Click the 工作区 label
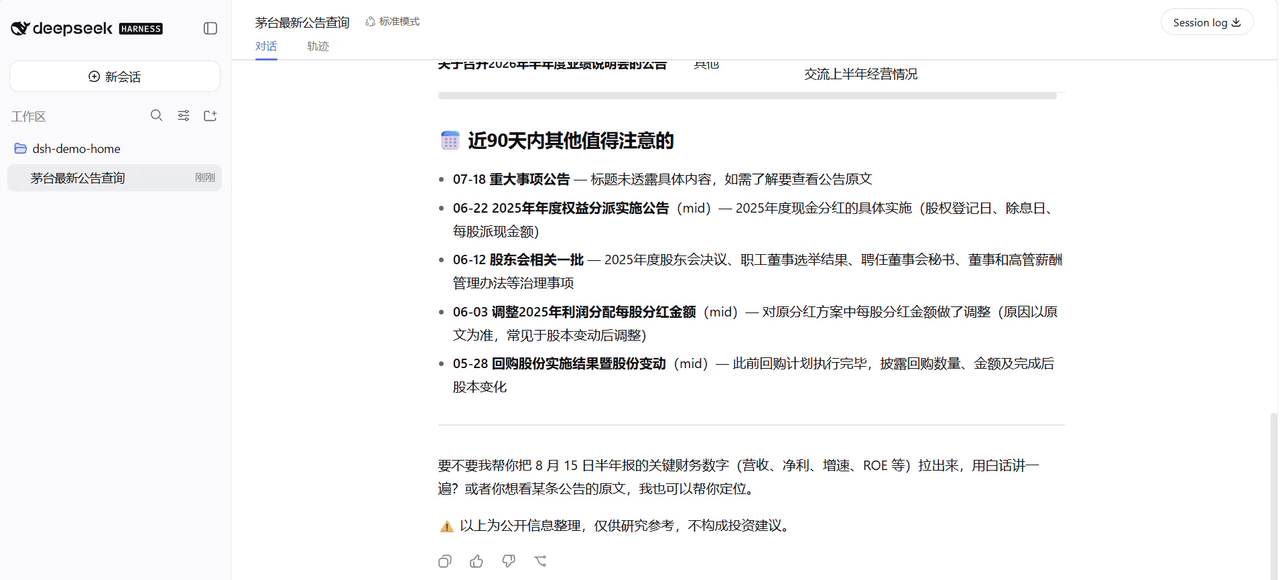1280x580 pixels. coord(28,117)
